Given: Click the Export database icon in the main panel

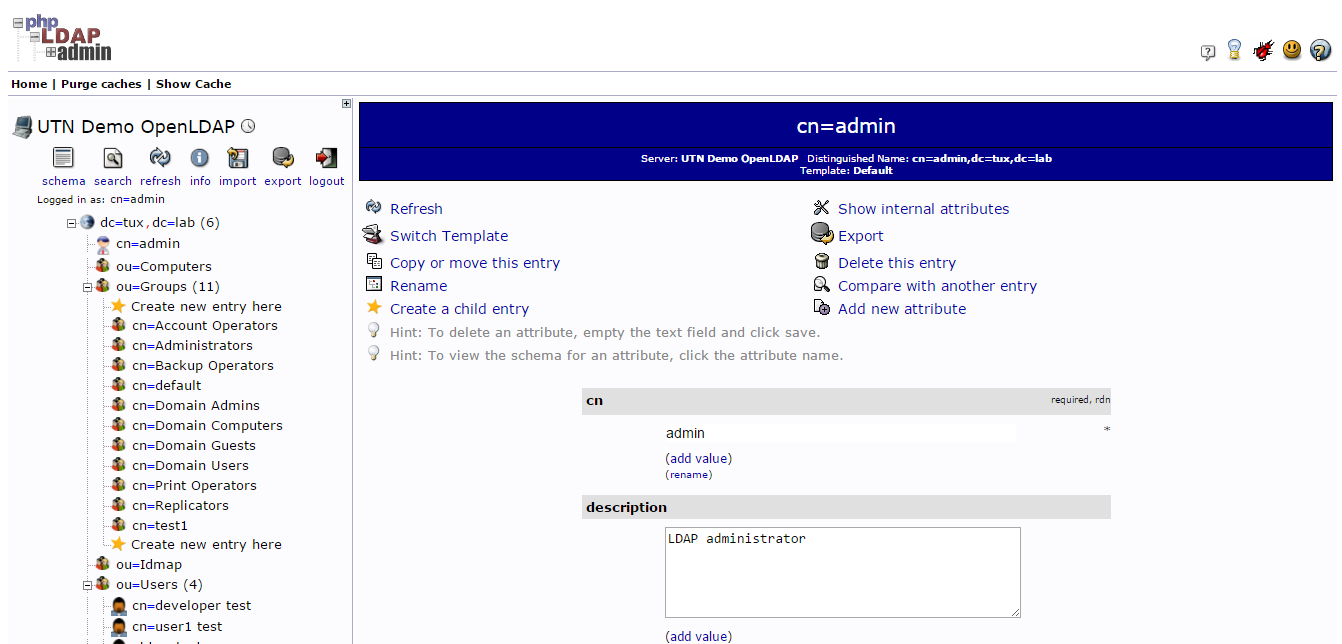Looking at the screenshot, I should (x=822, y=235).
